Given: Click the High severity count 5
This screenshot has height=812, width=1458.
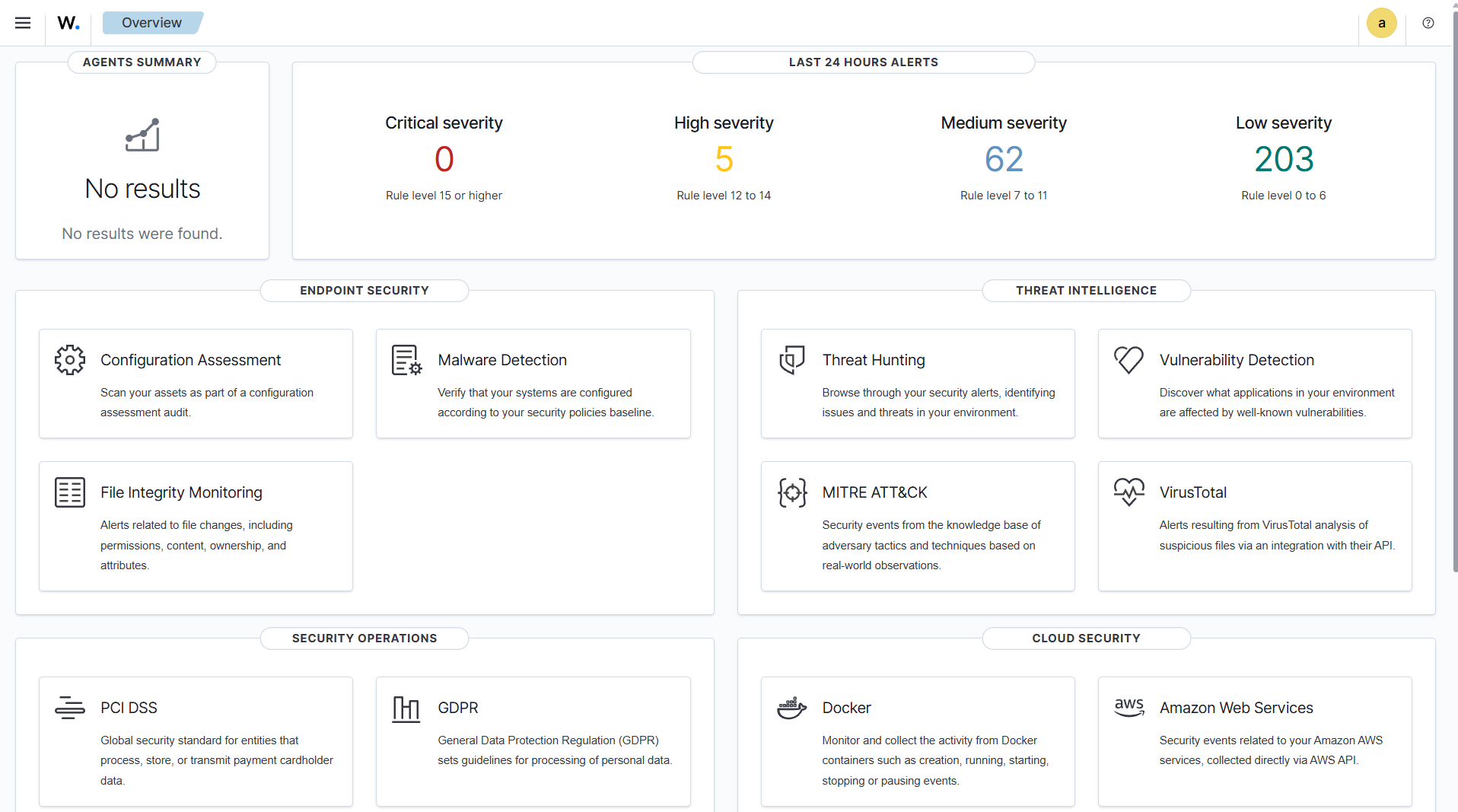Looking at the screenshot, I should tap(724, 159).
